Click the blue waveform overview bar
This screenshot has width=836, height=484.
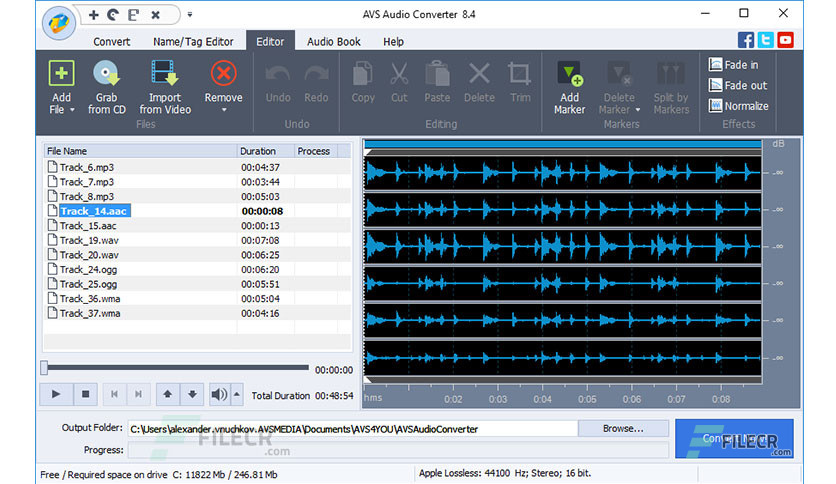pyautogui.click(x=562, y=144)
